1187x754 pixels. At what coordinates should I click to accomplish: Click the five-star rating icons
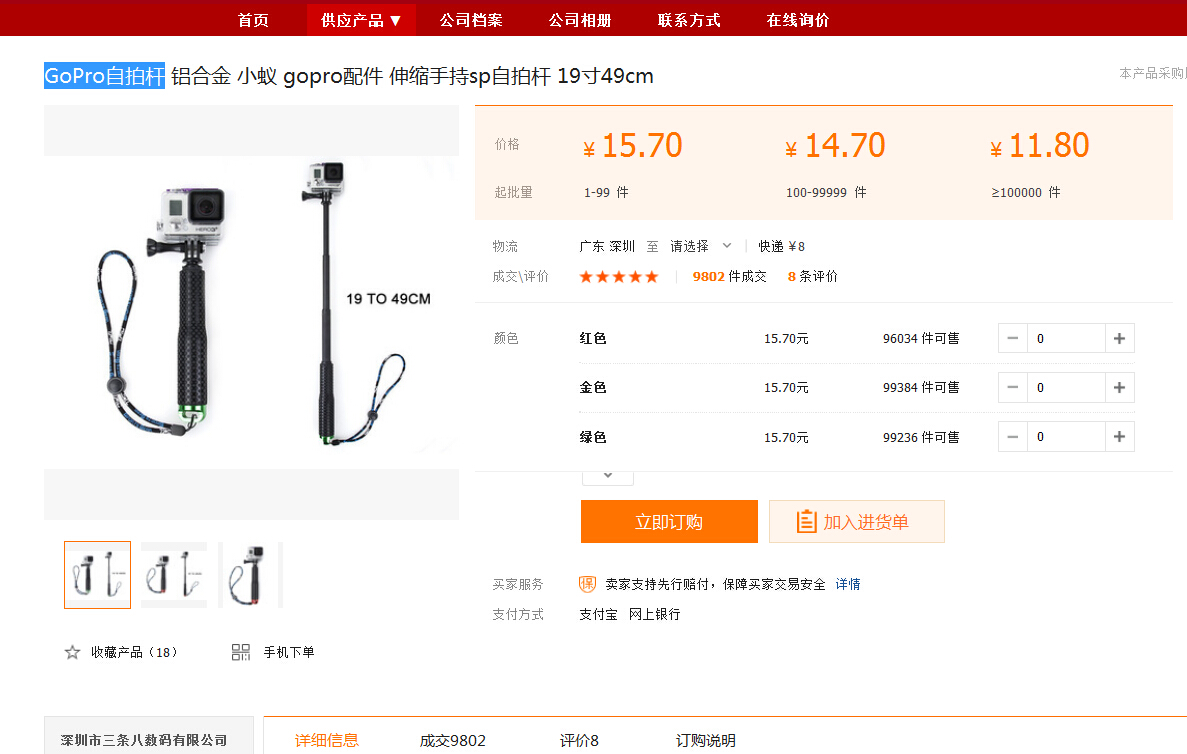pos(618,277)
